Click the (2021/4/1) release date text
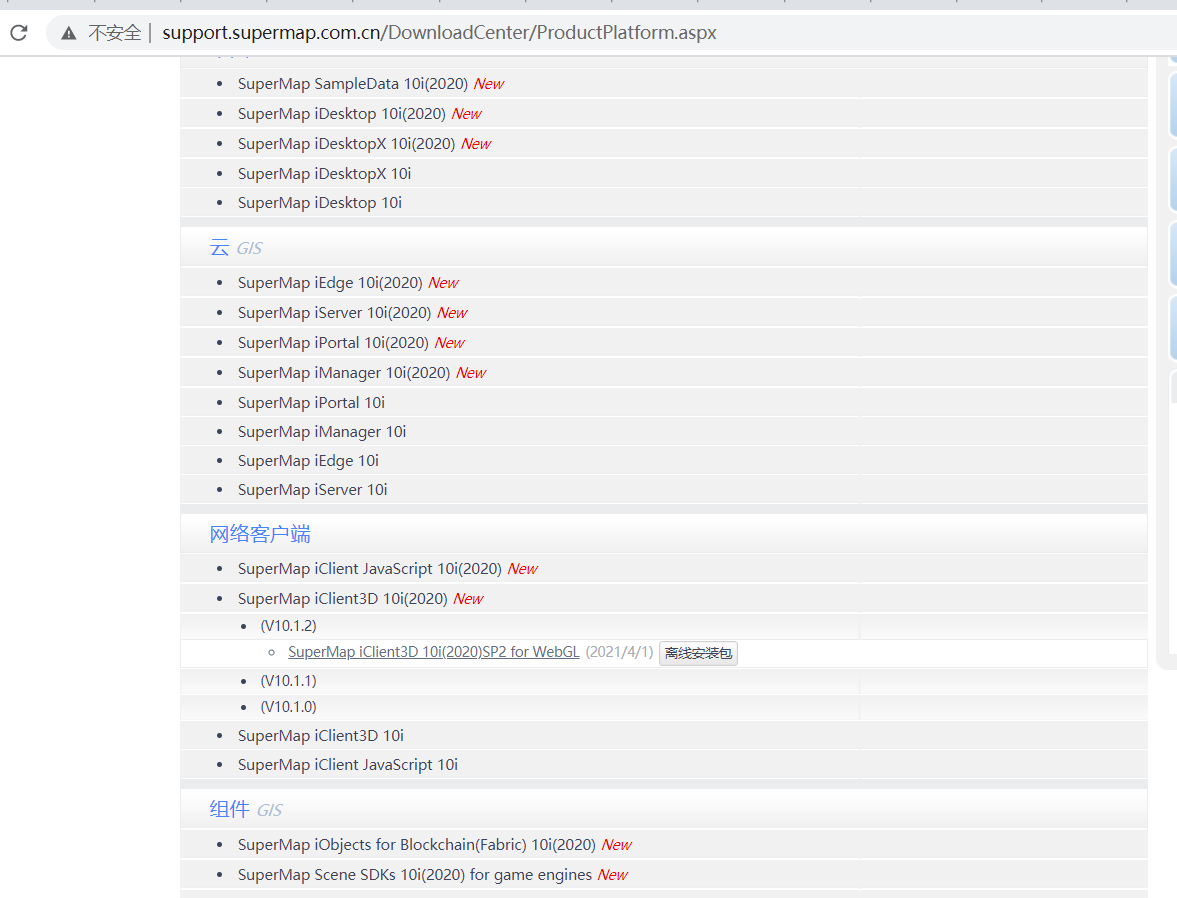 [619, 652]
